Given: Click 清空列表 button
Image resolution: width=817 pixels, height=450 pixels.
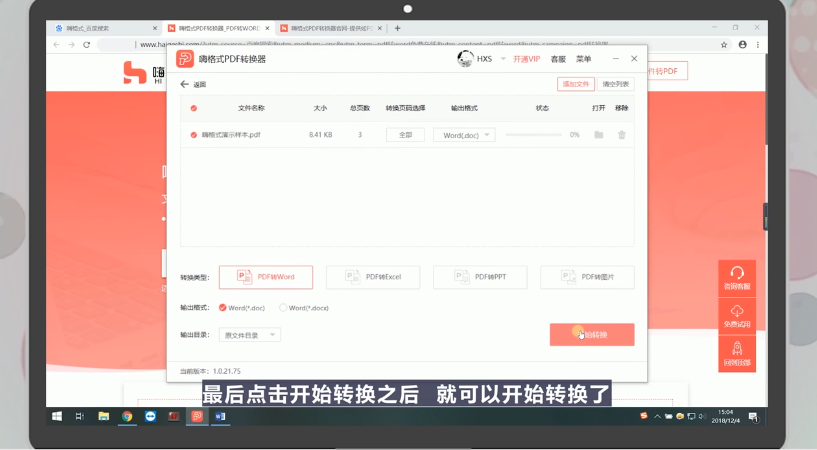Looking at the screenshot, I should coord(615,84).
